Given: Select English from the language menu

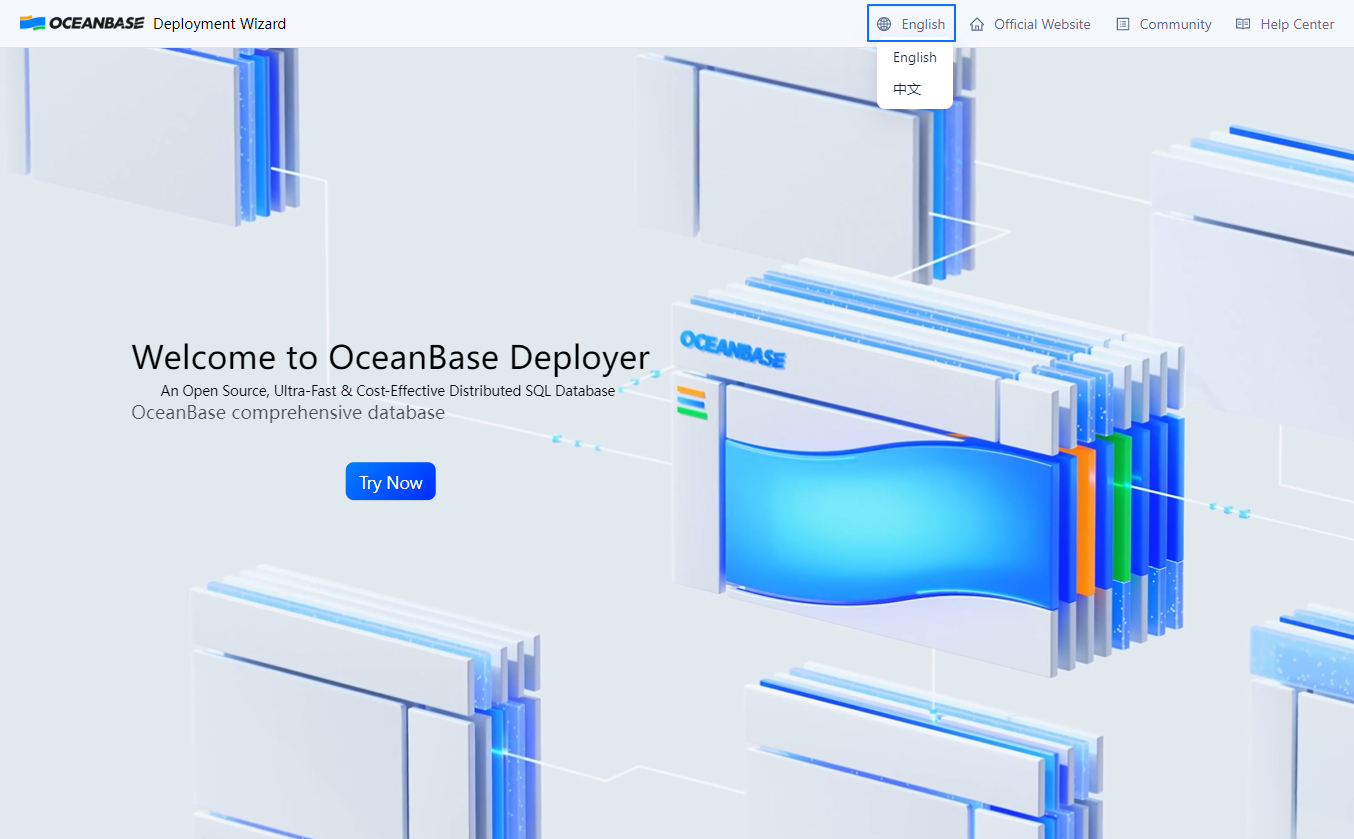Looking at the screenshot, I should pyautogui.click(x=915, y=58).
